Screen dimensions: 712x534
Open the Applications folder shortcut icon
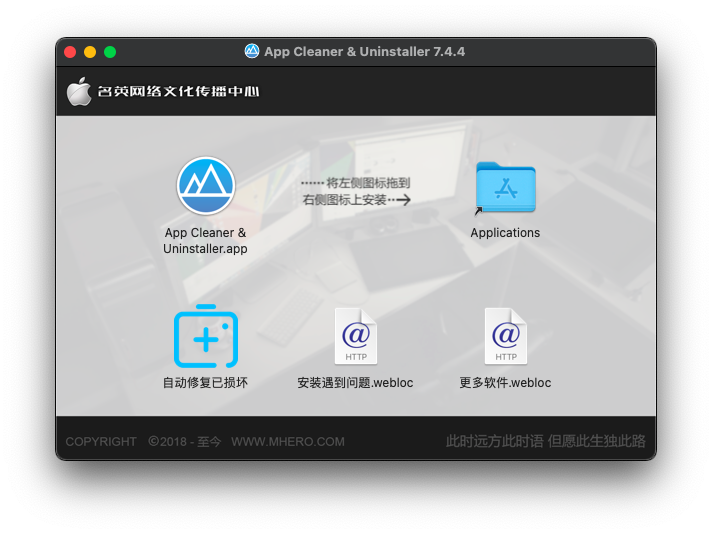(x=505, y=188)
